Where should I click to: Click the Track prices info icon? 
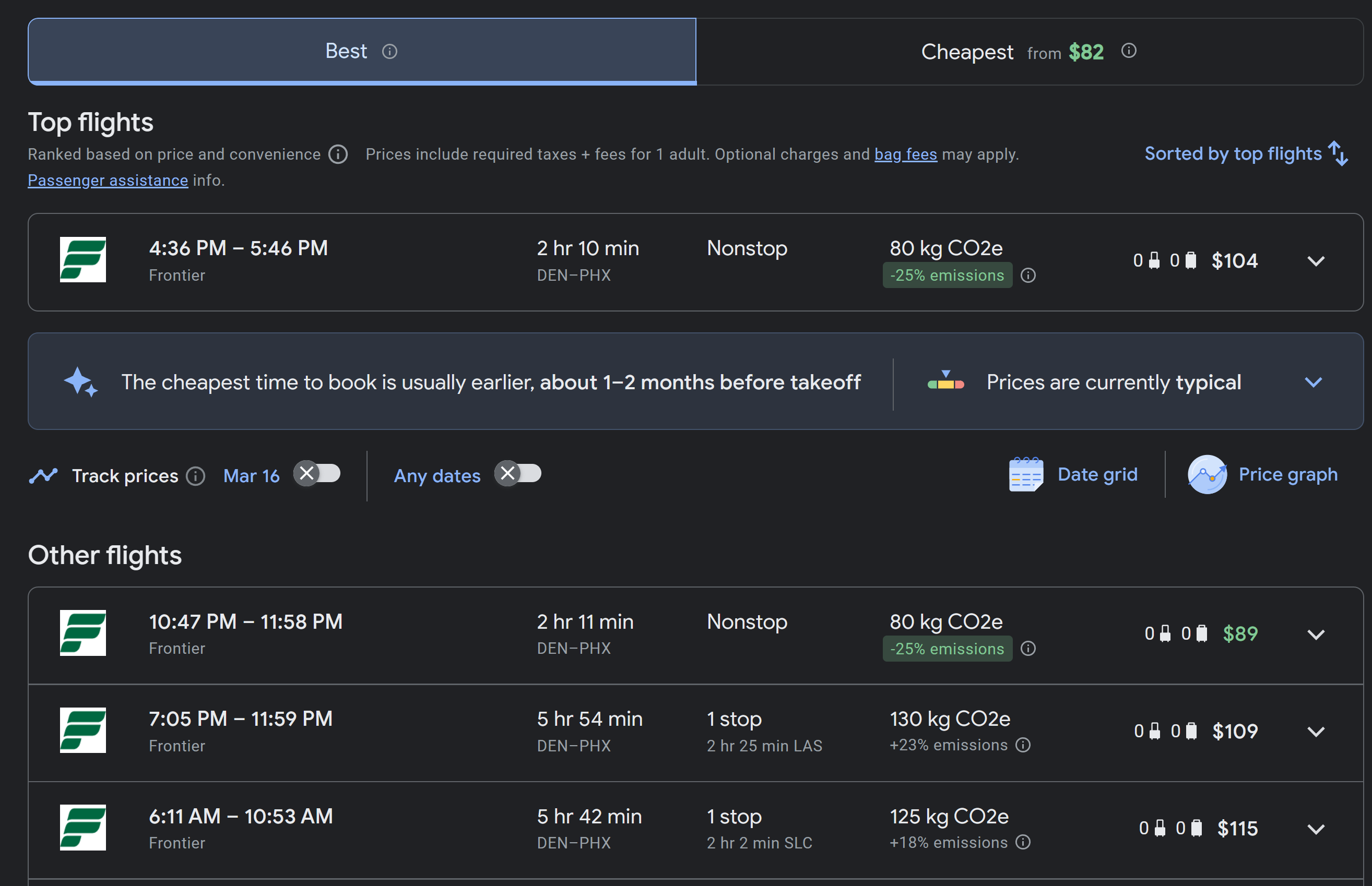[x=196, y=476]
